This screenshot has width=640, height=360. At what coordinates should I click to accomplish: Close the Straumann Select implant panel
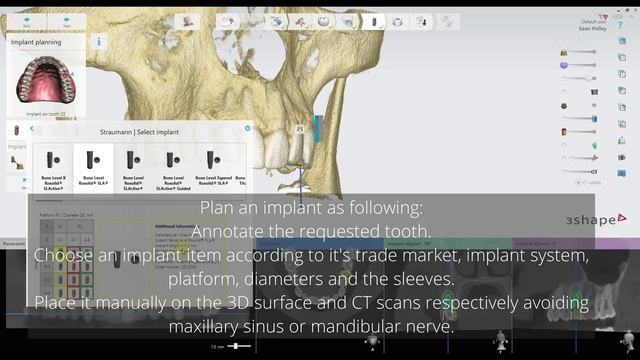247,128
